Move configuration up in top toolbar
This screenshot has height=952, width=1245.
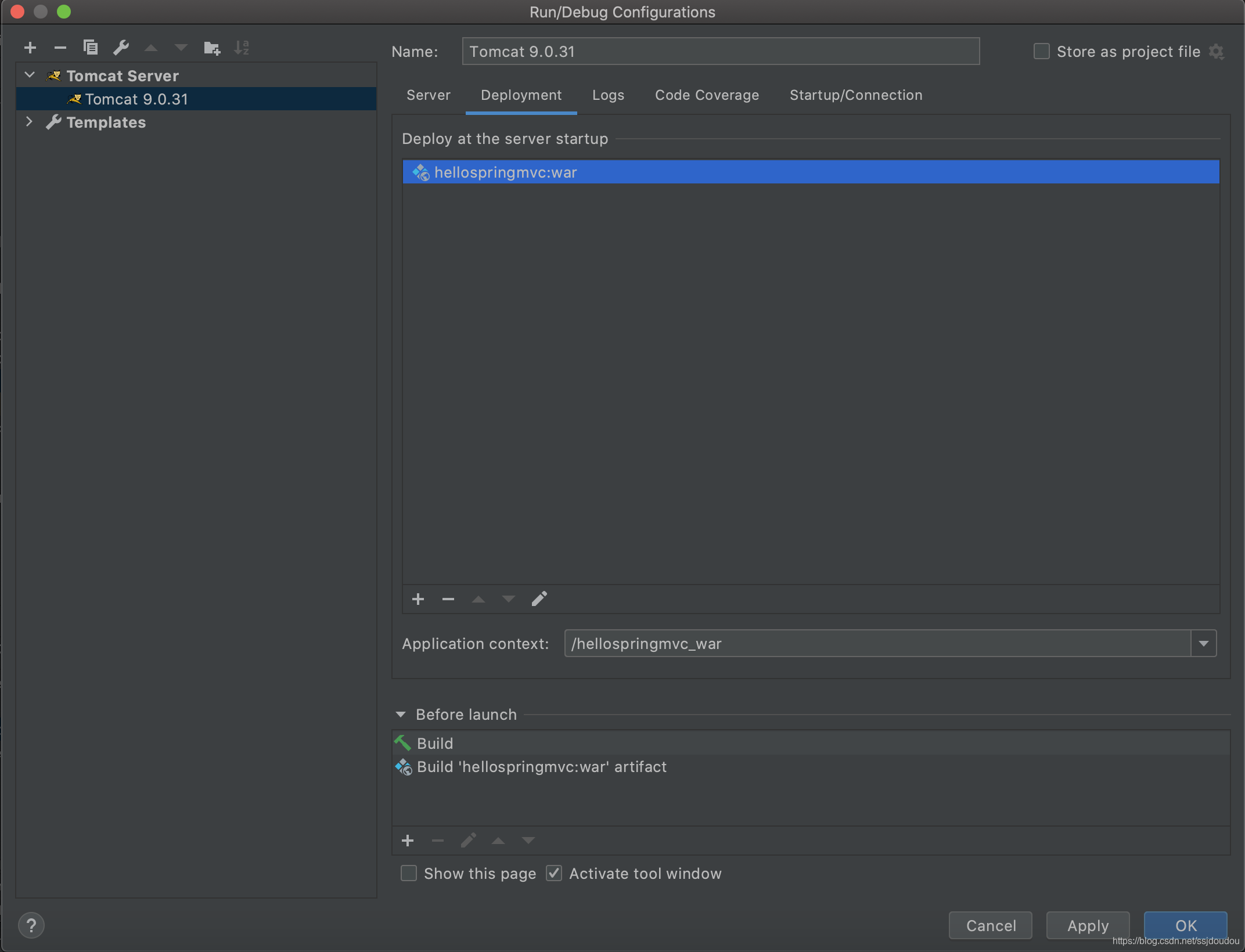click(151, 48)
